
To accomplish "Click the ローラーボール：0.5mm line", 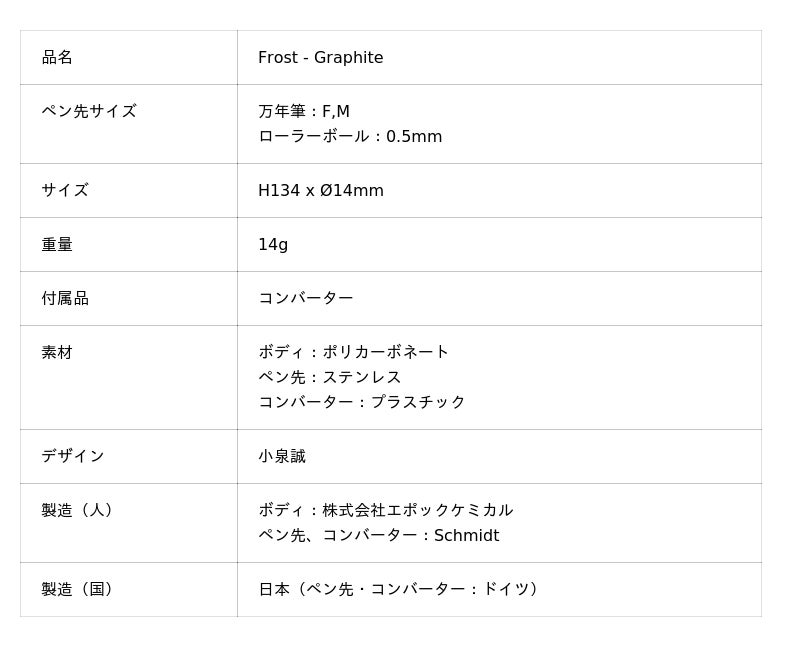I will tap(350, 137).
